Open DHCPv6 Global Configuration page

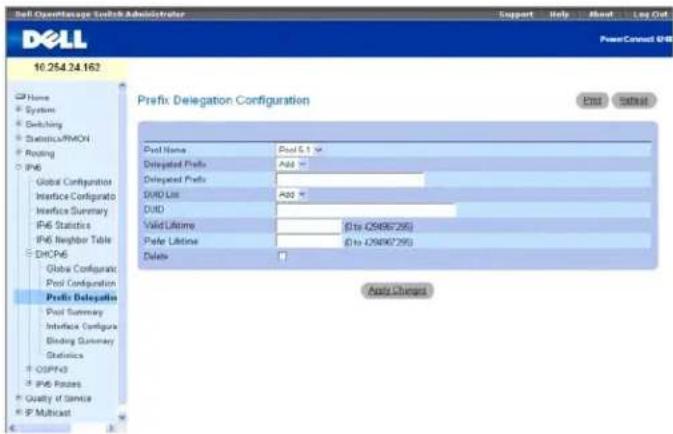point(81,269)
